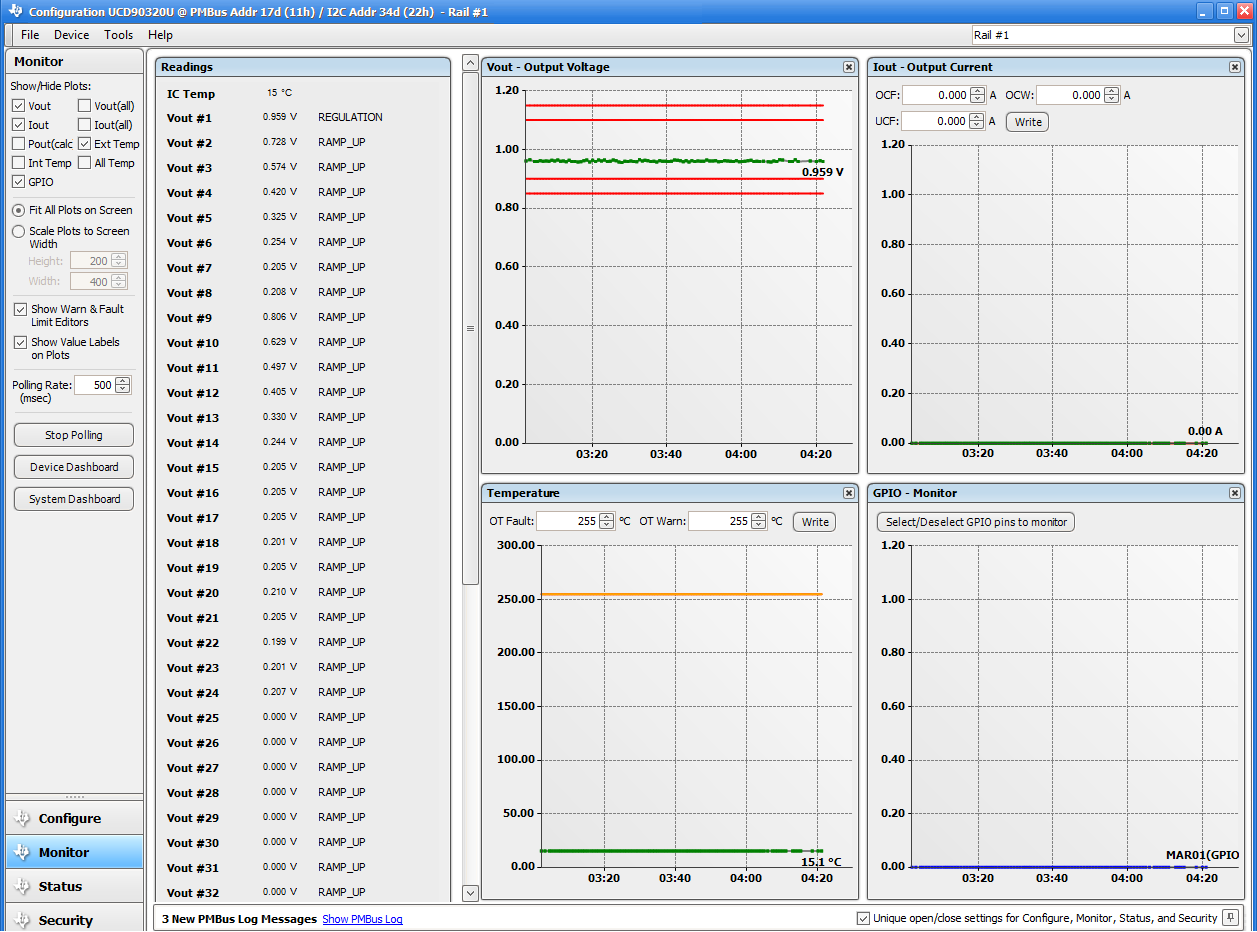
Task: Open the Status section via its icon
Action: [20, 886]
